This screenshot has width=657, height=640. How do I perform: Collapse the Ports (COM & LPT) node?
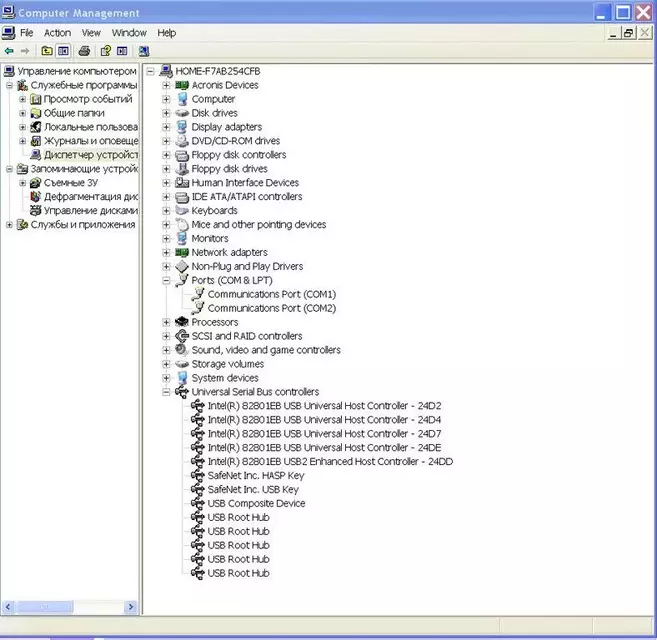166,280
